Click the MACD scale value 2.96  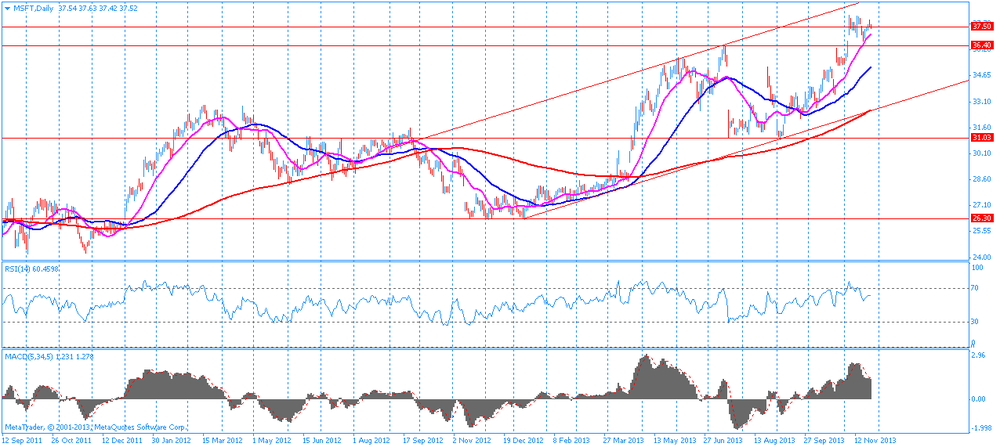pyautogui.click(x=979, y=355)
